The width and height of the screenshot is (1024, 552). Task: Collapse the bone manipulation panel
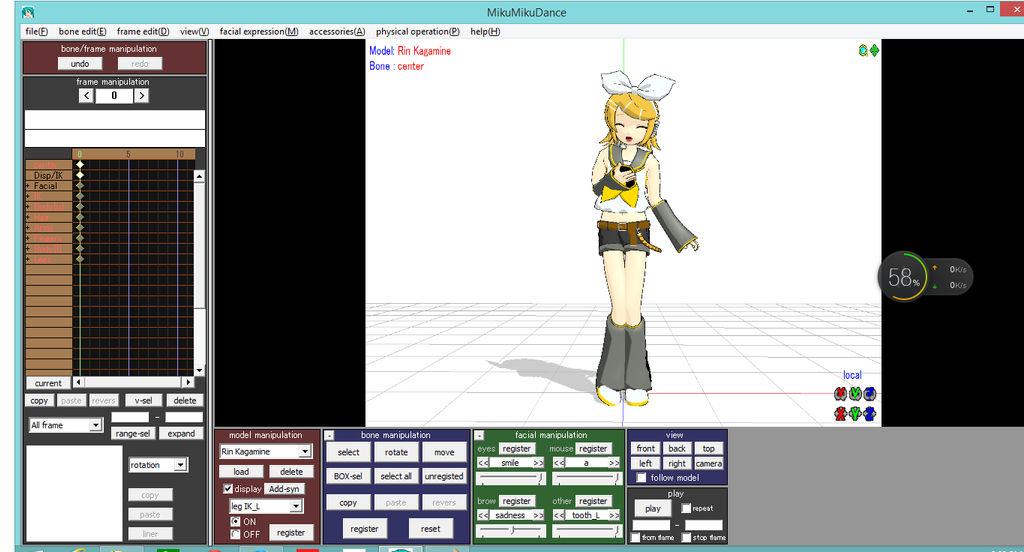[329, 435]
